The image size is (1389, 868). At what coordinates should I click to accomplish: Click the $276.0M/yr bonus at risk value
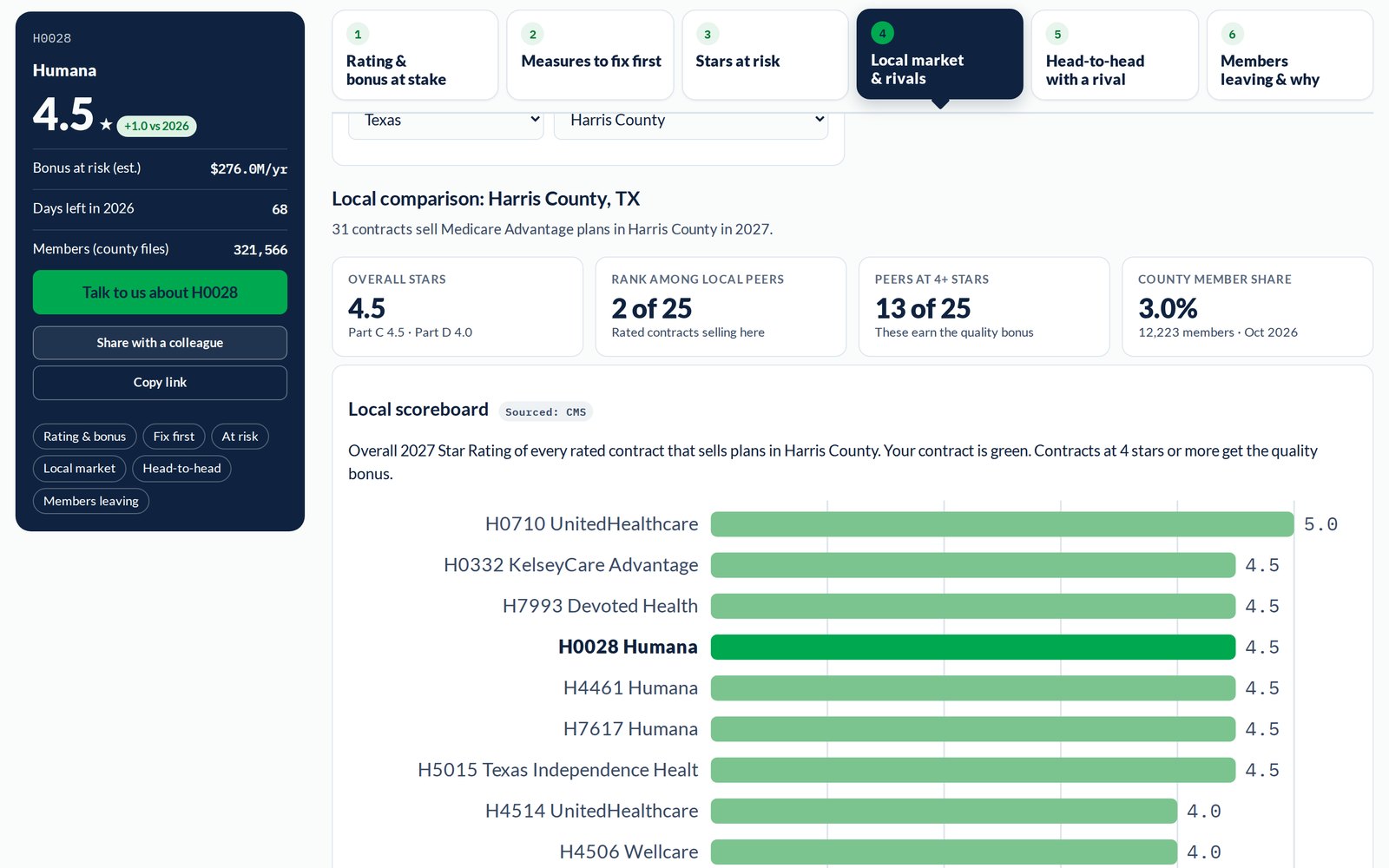point(248,168)
